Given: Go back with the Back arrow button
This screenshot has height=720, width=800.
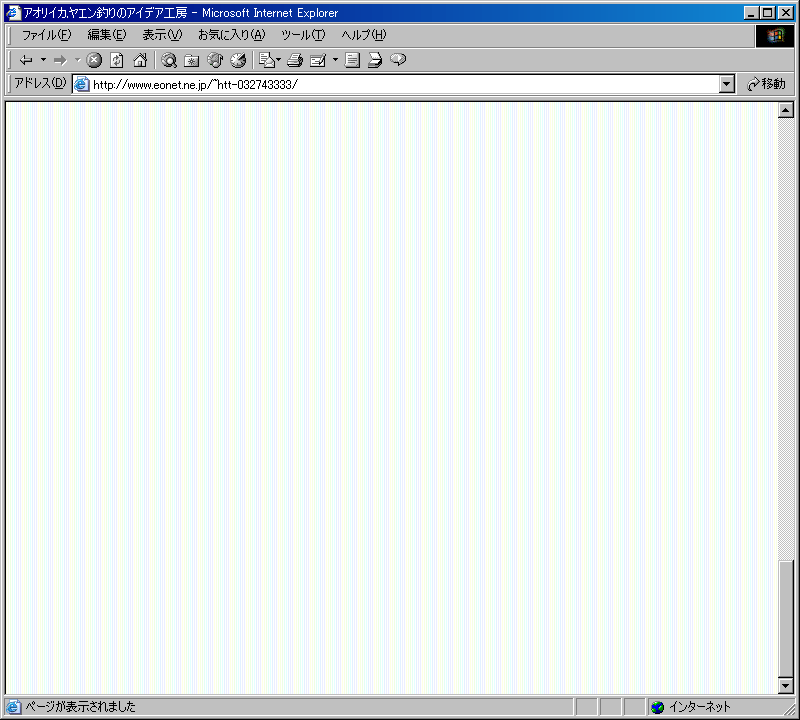Looking at the screenshot, I should tap(26, 60).
